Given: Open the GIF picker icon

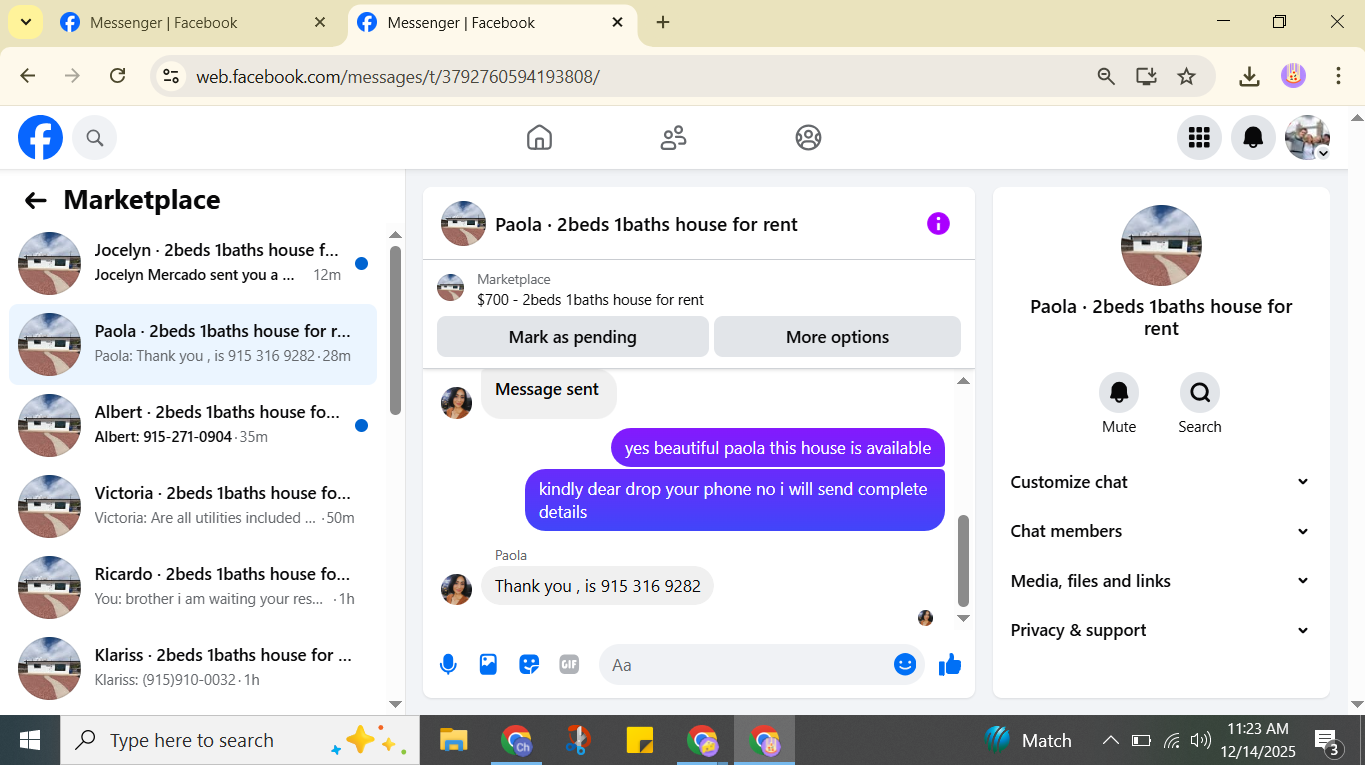Looking at the screenshot, I should [569, 664].
